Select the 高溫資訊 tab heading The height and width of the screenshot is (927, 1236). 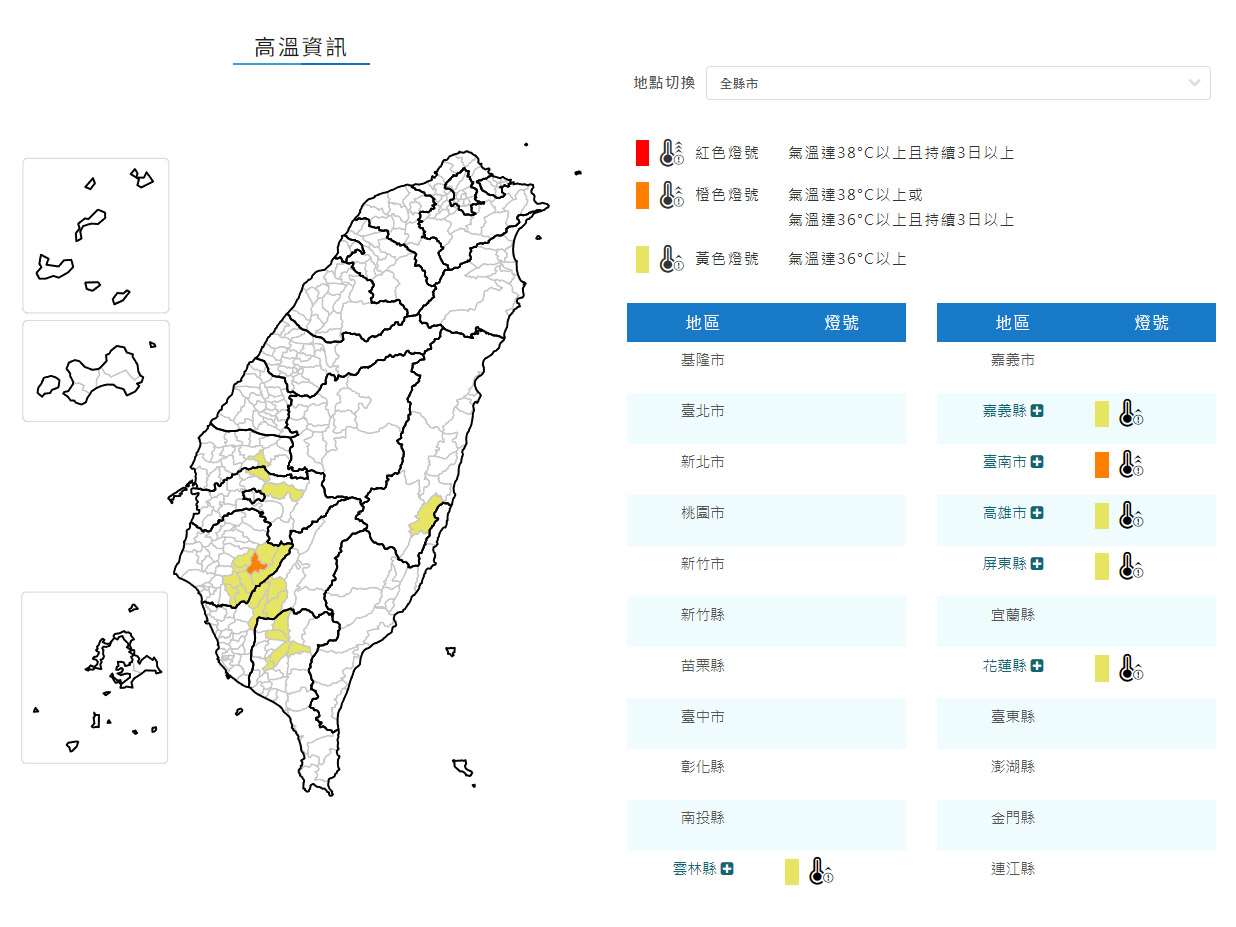coord(301,48)
